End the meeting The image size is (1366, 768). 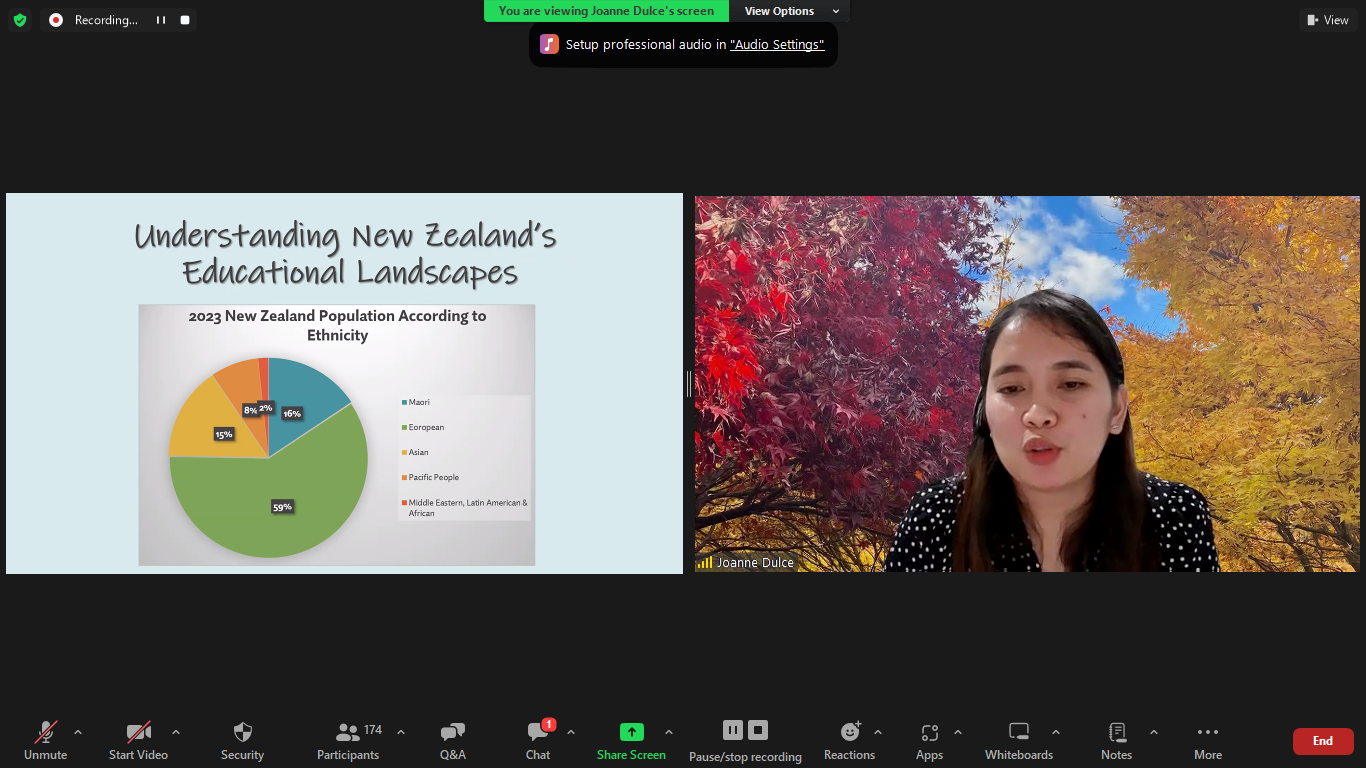(1322, 741)
